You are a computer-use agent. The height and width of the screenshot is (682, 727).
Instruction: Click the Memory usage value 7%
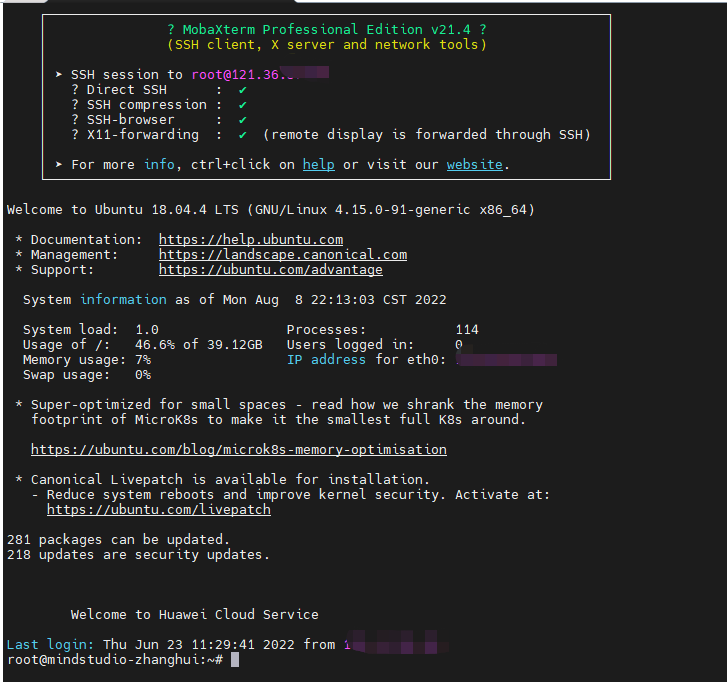point(143,360)
